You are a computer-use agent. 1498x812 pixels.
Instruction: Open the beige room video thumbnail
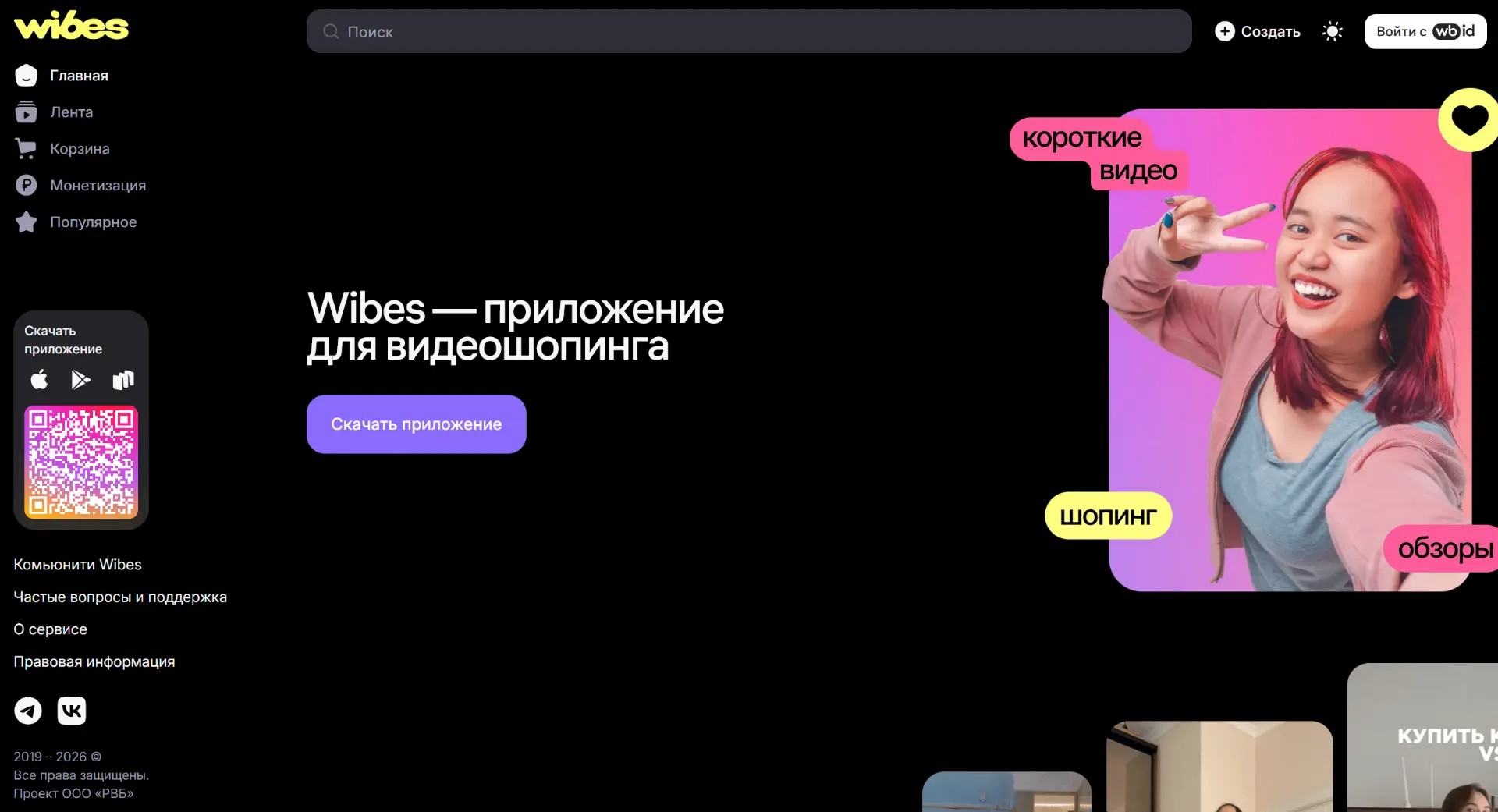pyautogui.click(x=1219, y=767)
